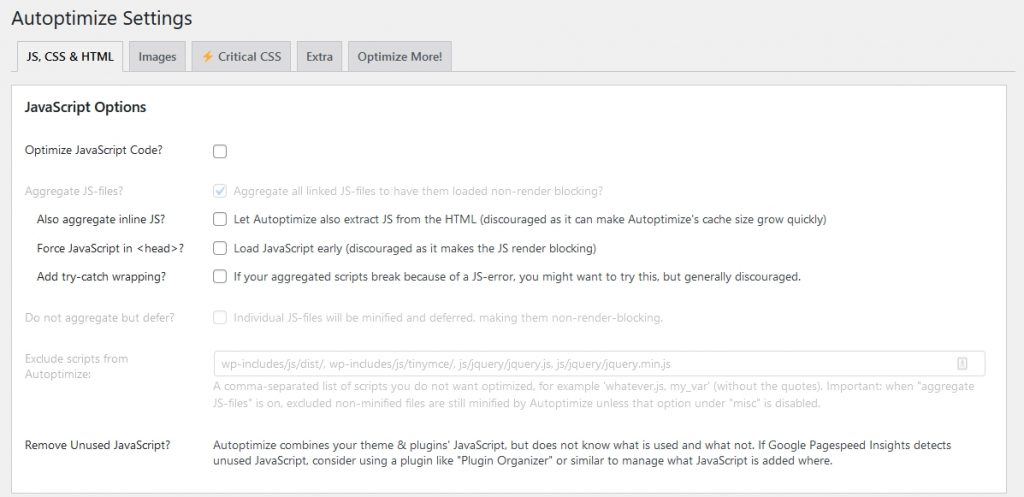
Task: Click the icon inside the exclude scripts field
Action: click(962, 363)
